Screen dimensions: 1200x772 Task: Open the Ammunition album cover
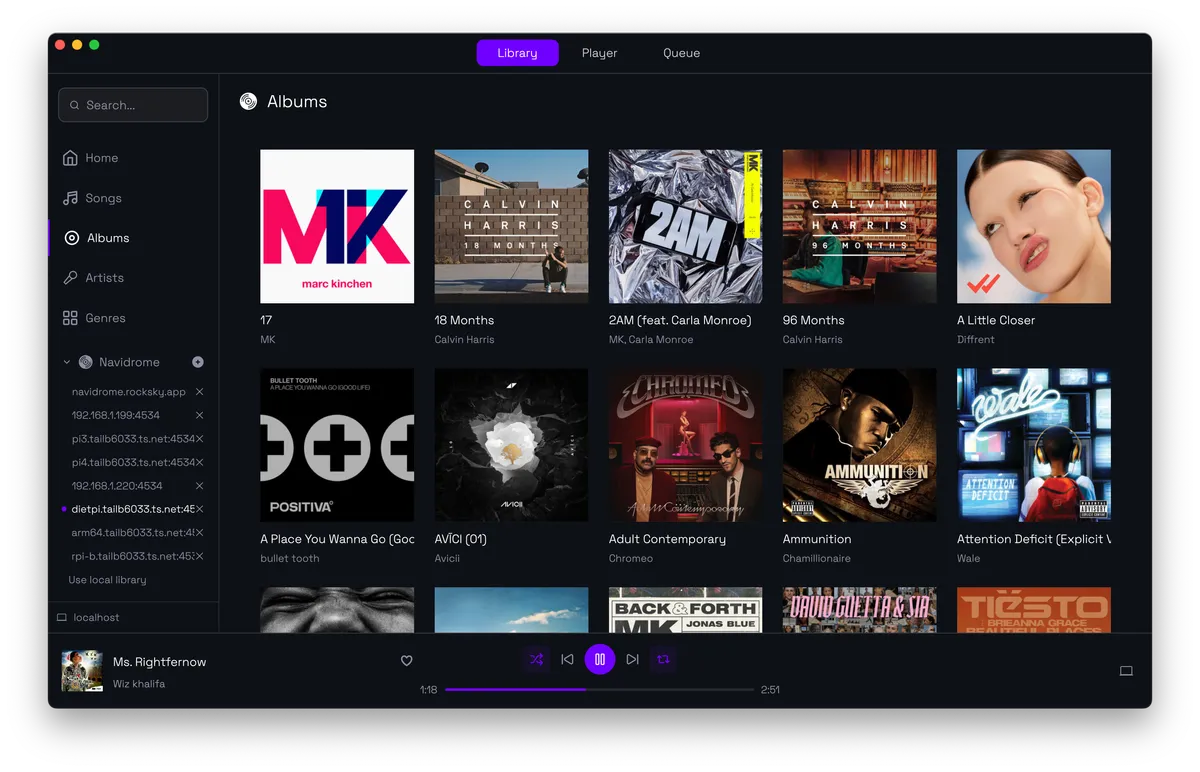(x=860, y=445)
